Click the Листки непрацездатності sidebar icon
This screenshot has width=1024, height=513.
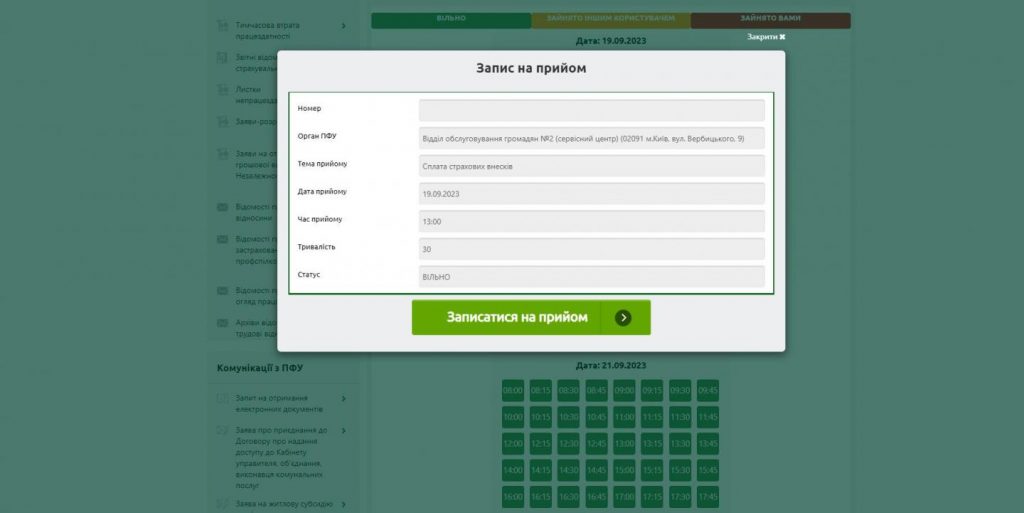(x=223, y=90)
